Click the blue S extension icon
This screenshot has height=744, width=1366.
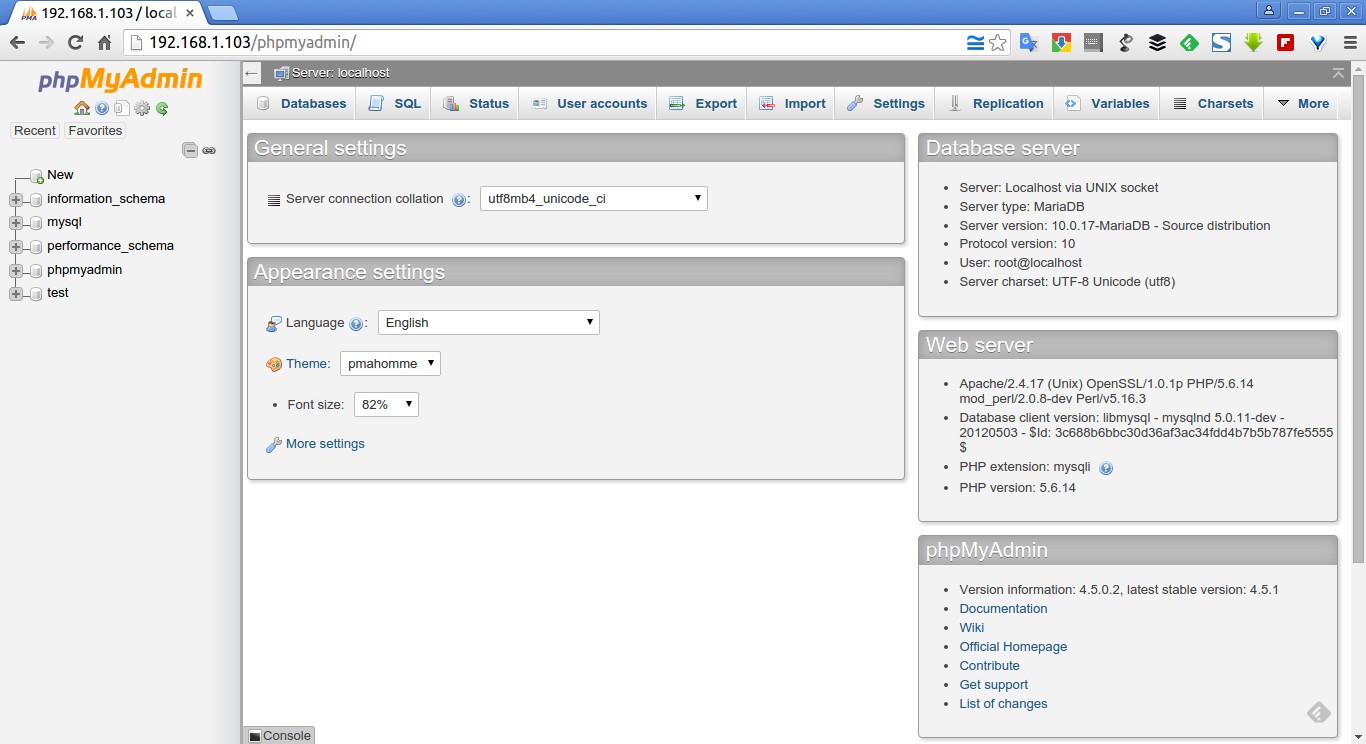coord(1221,43)
